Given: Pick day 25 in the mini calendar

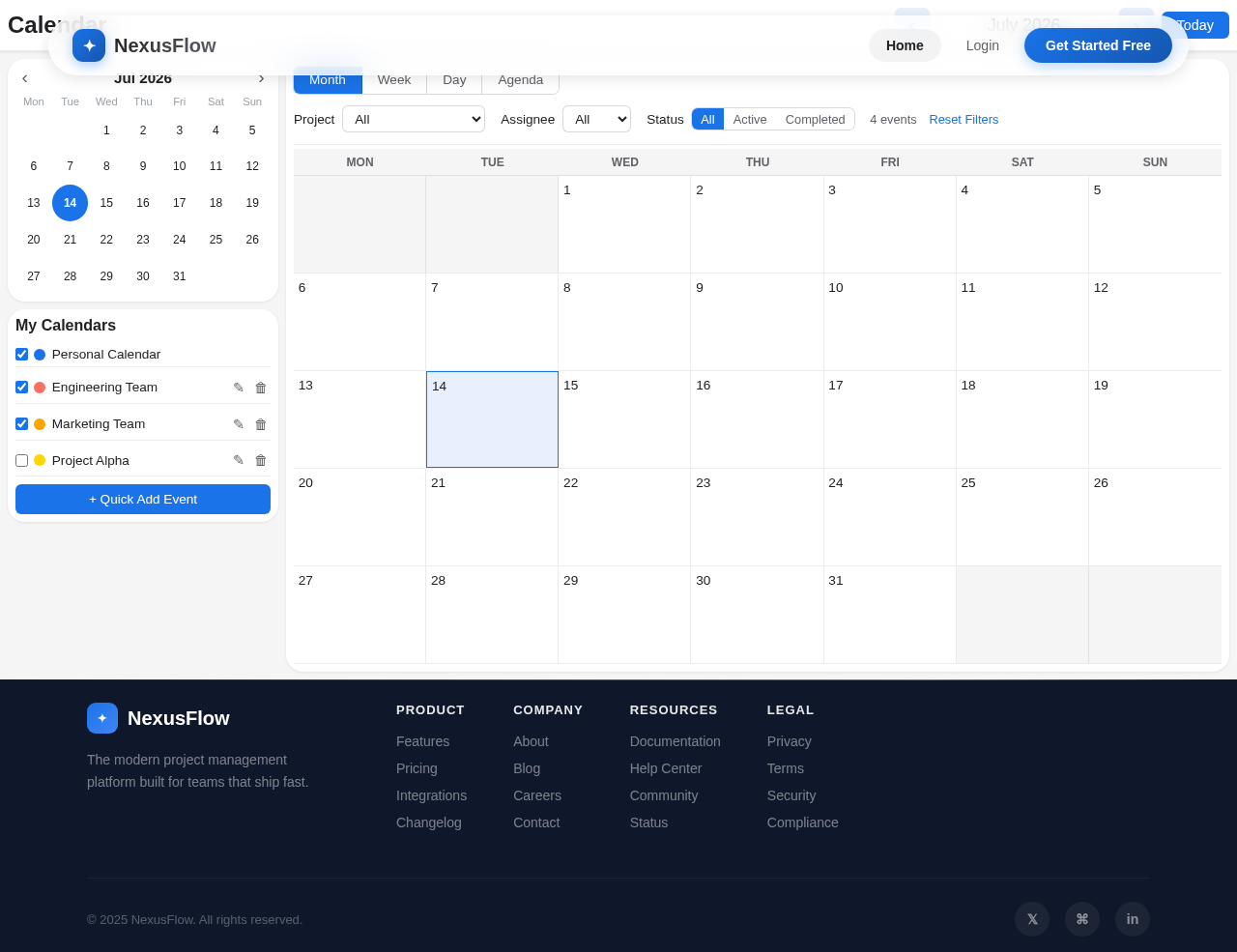Looking at the screenshot, I should pos(216,240).
